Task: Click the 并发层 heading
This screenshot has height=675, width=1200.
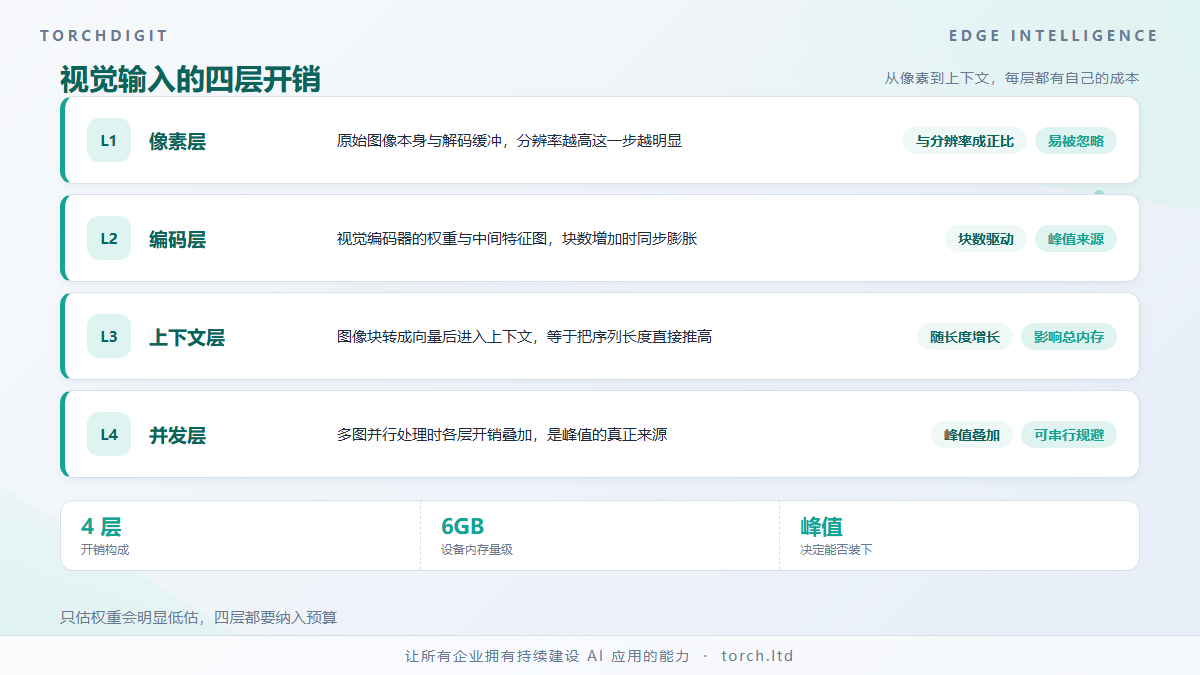Action: (178, 435)
